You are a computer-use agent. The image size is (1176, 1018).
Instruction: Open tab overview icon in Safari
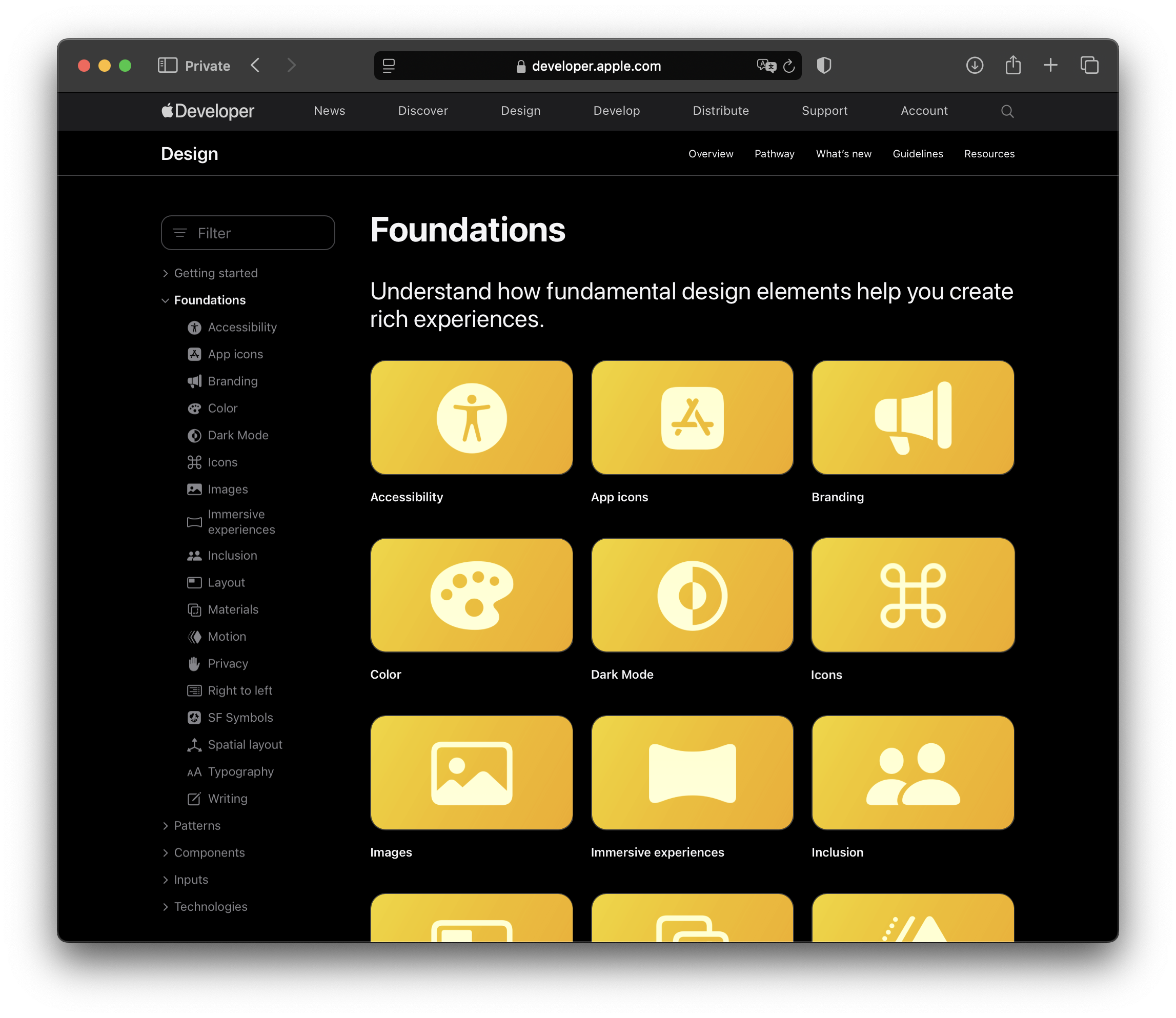(x=1088, y=65)
